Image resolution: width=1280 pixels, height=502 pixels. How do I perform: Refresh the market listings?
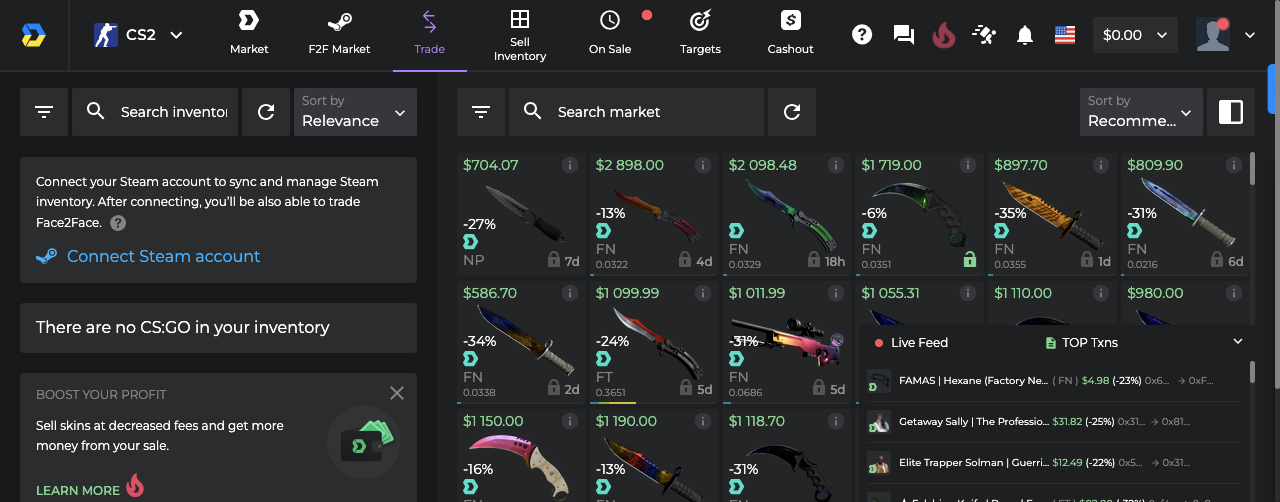click(792, 112)
